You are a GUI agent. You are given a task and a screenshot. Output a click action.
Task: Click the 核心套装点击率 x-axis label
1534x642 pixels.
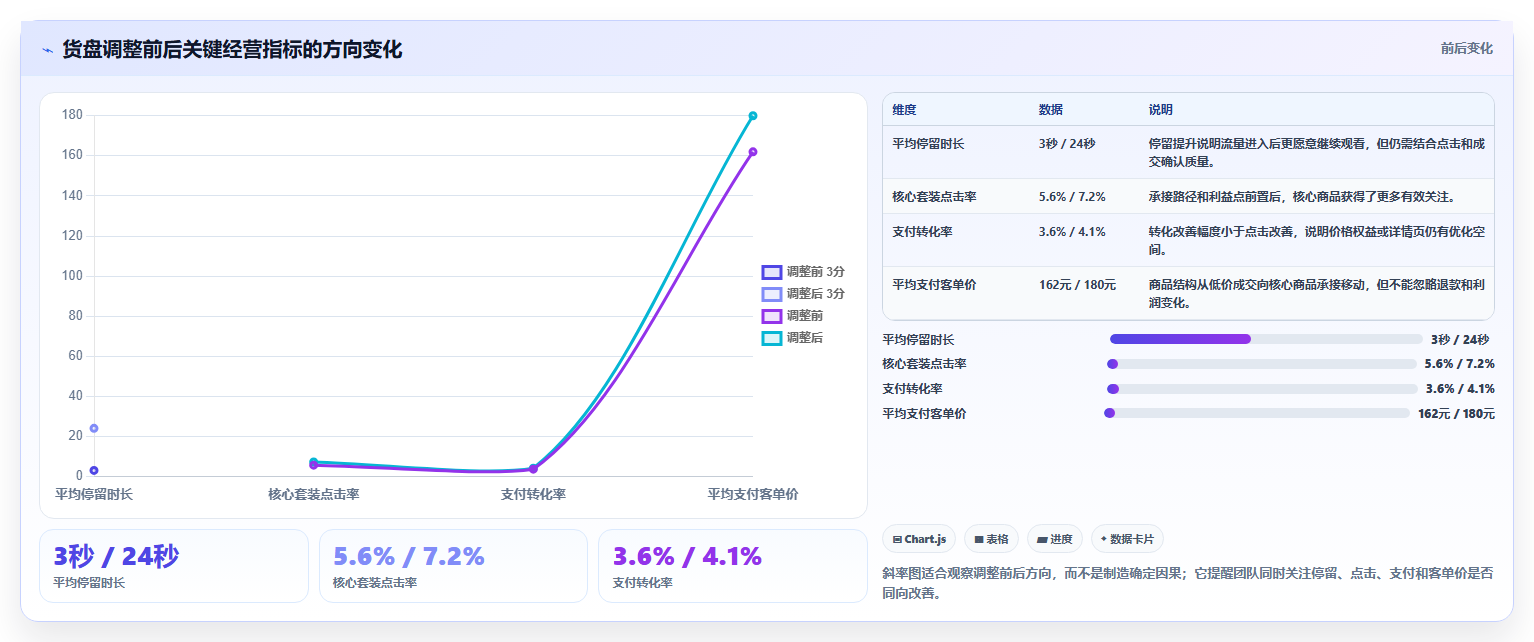(x=314, y=494)
